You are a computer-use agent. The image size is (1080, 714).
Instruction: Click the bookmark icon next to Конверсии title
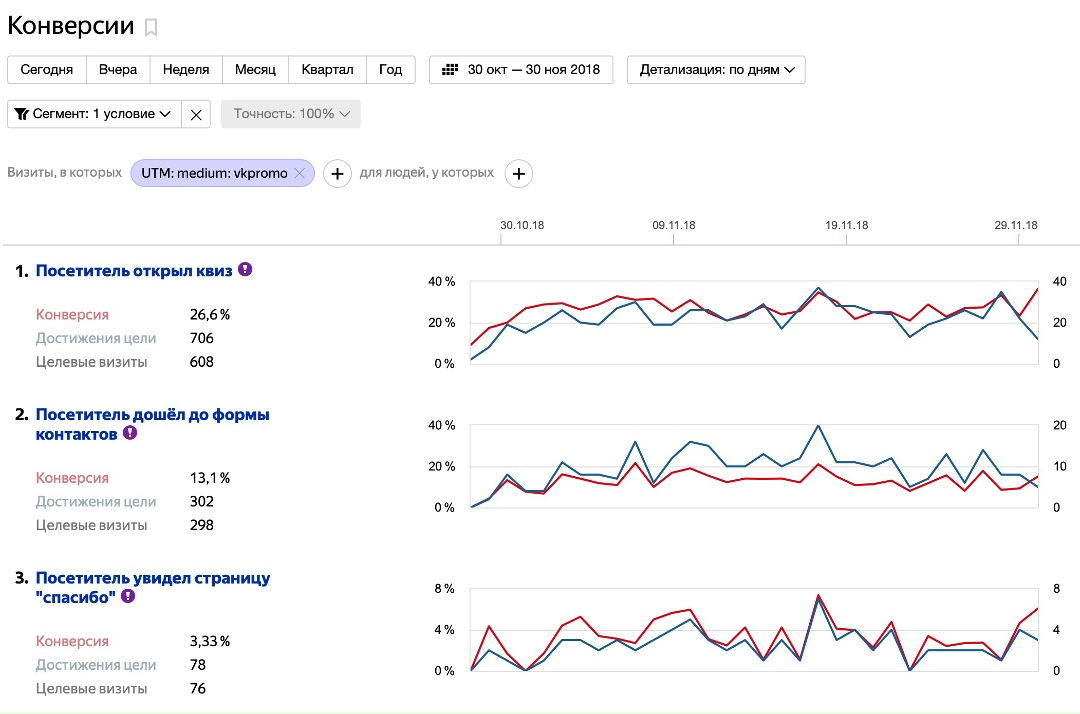tap(151, 27)
